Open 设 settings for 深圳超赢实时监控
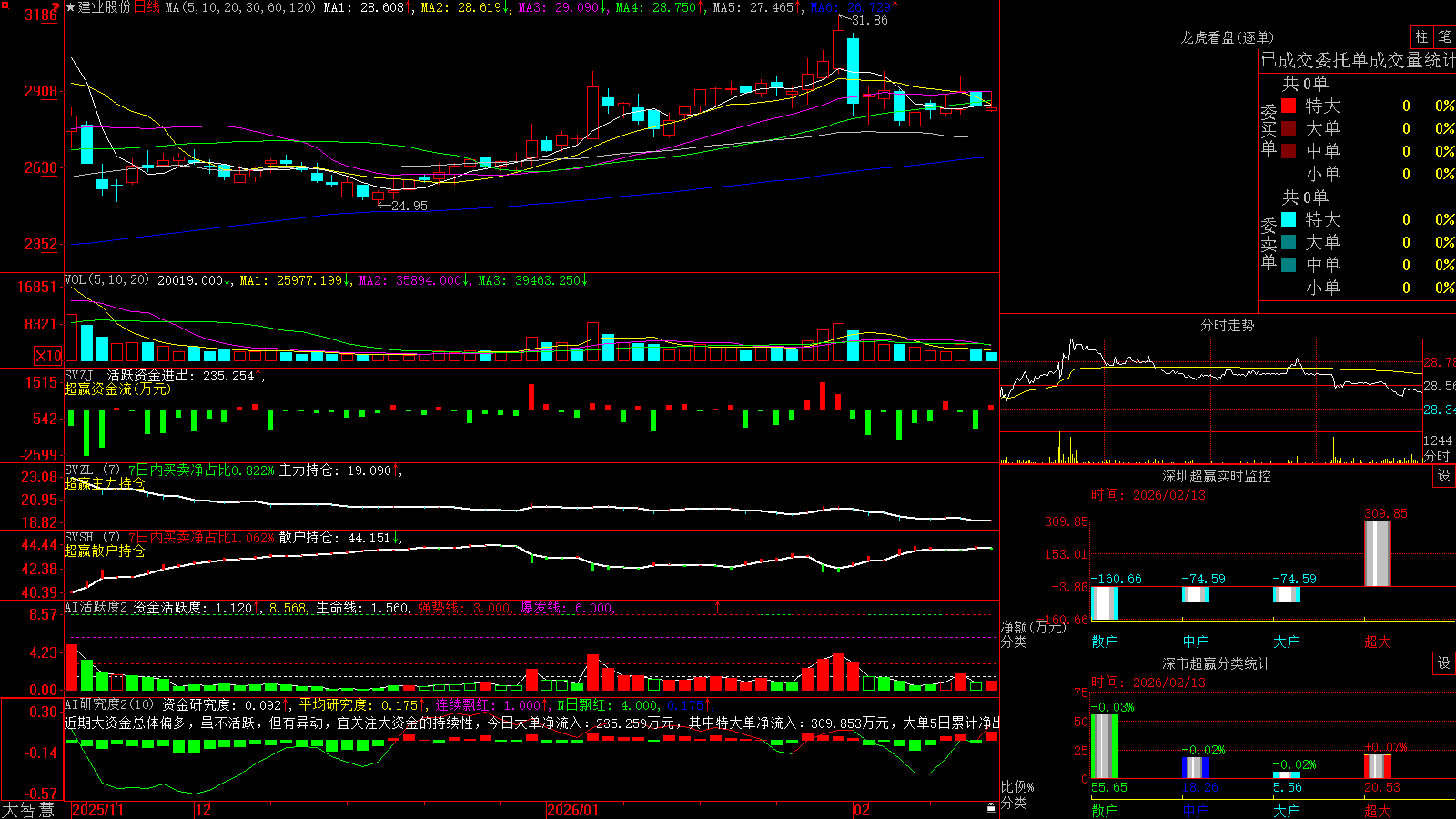 pos(1444,476)
